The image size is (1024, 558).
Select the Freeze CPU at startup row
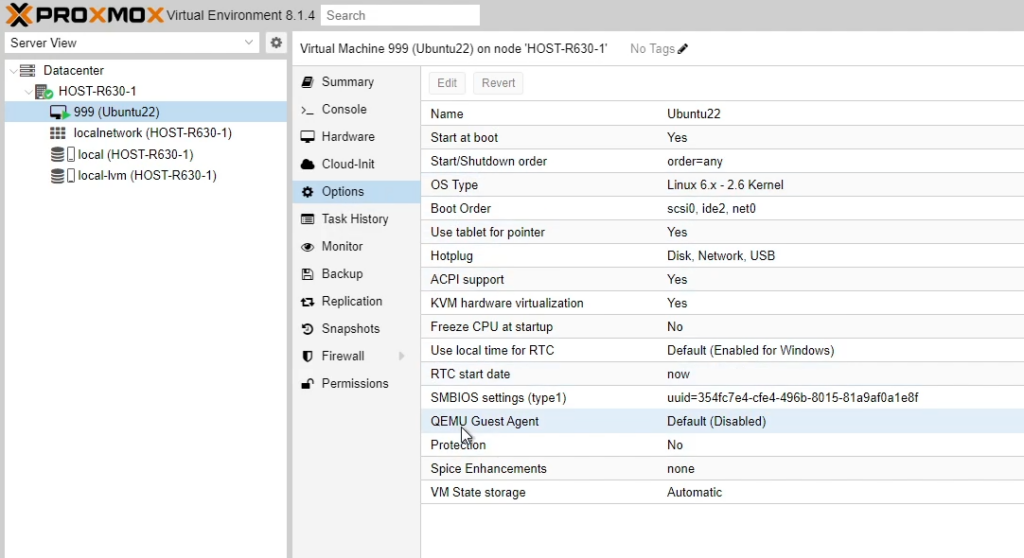click(x=722, y=327)
